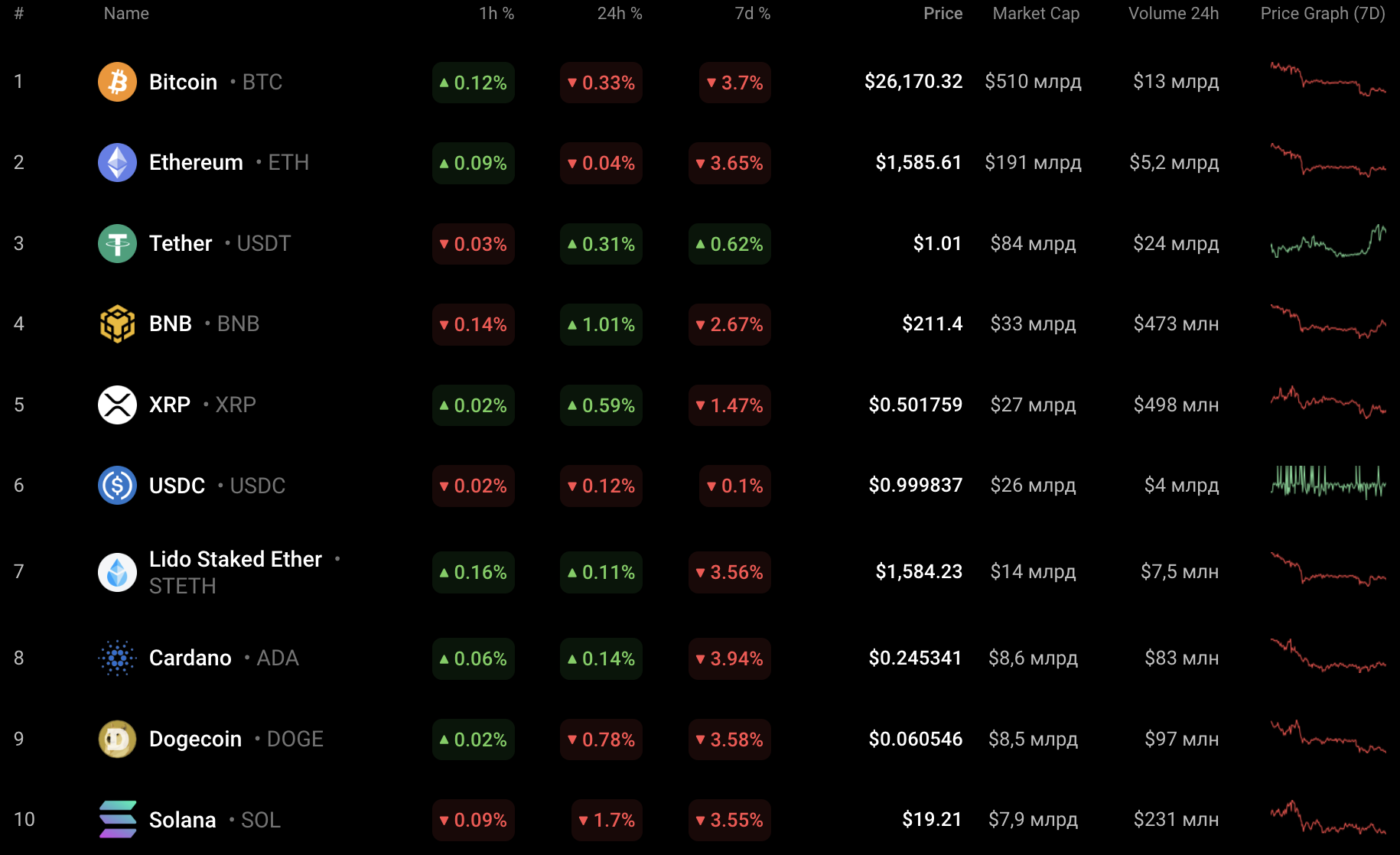Click the Ethereum diamond logo icon

coord(117,162)
